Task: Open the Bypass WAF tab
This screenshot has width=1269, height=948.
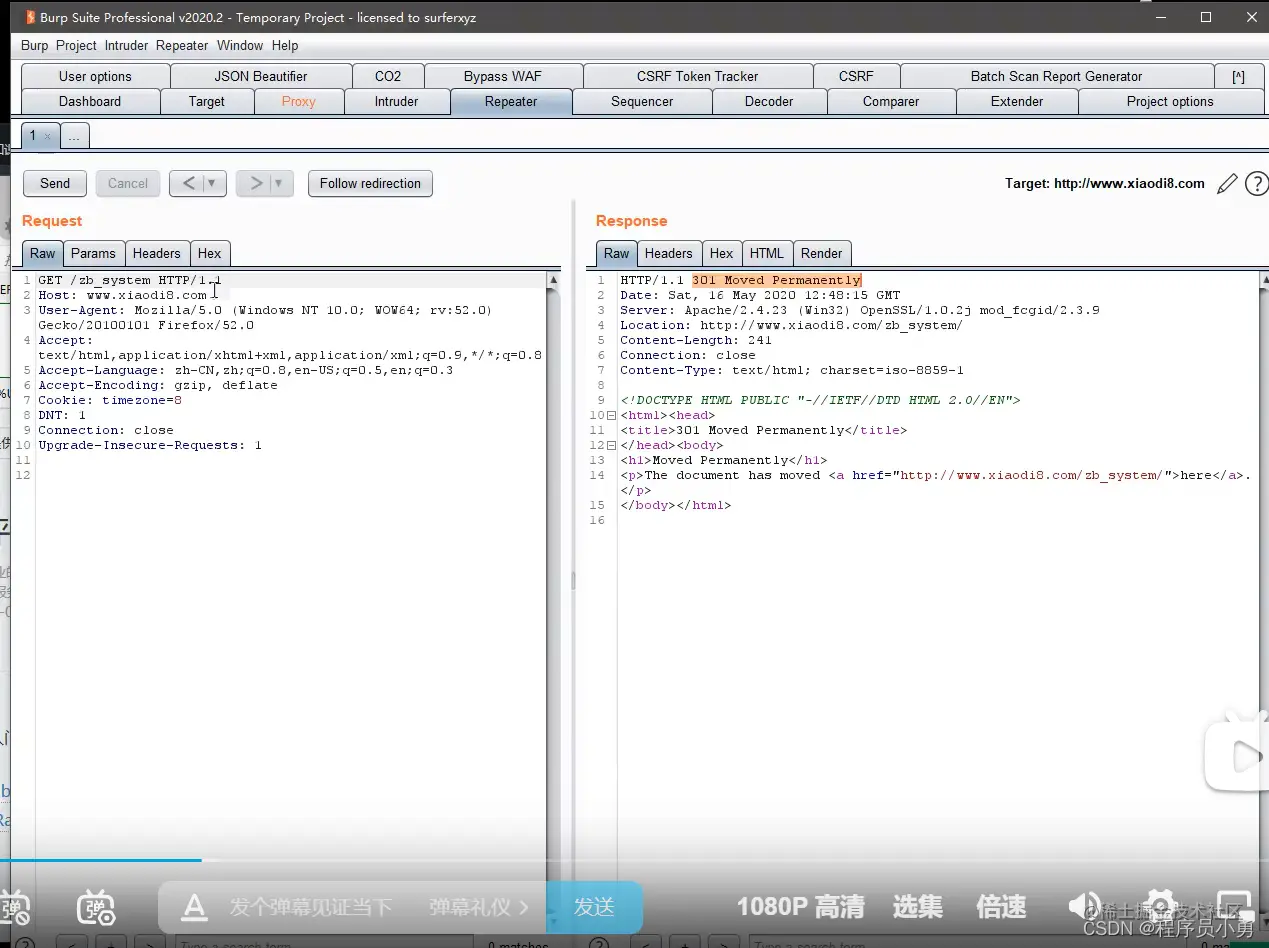Action: (x=503, y=76)
